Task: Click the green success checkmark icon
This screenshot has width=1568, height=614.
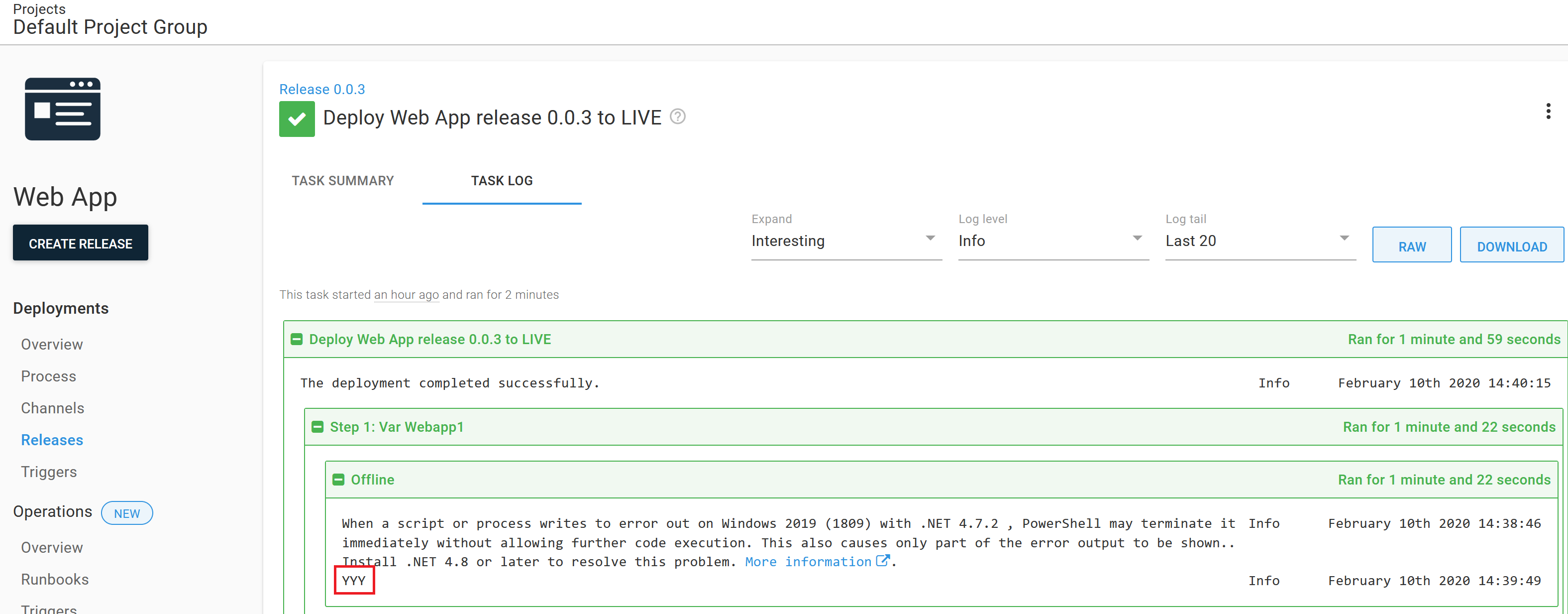Action: 297,118
